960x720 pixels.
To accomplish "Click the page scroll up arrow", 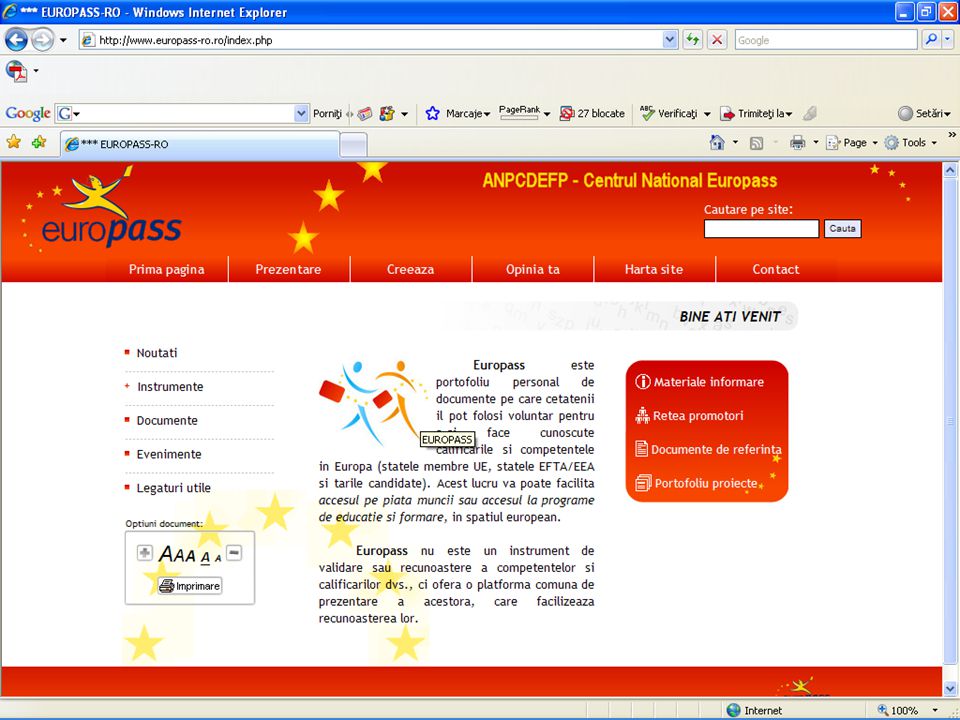I will point(950,170).
